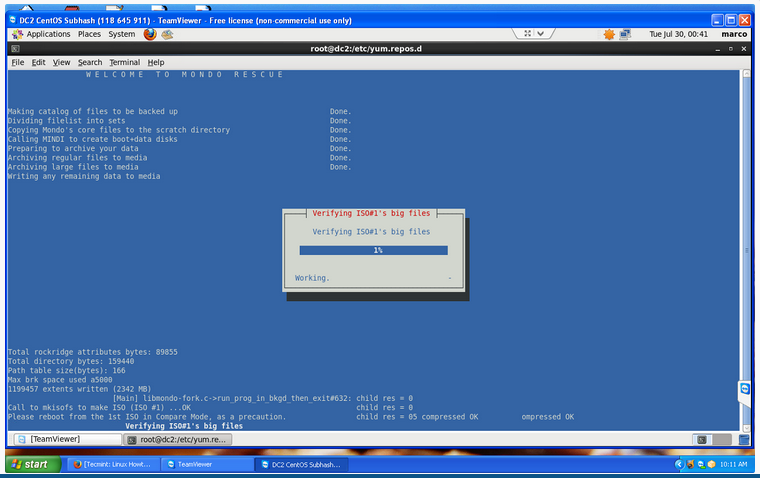This screenshot has width=760, height=478.
Task: Open the Applications menu
Action: point(48,34)
